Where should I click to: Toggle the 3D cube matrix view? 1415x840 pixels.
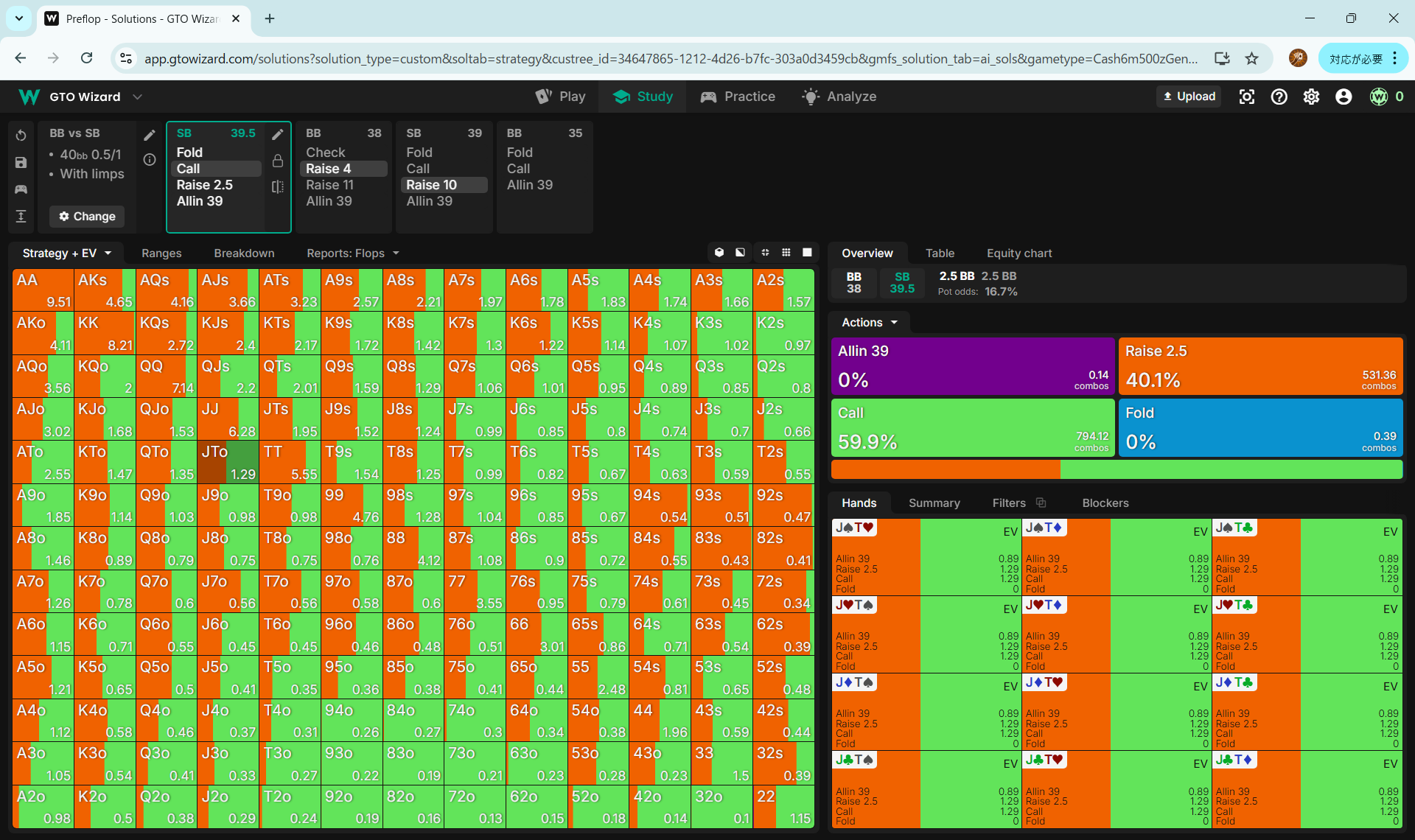pyautogui.click(x=719, y=253)
